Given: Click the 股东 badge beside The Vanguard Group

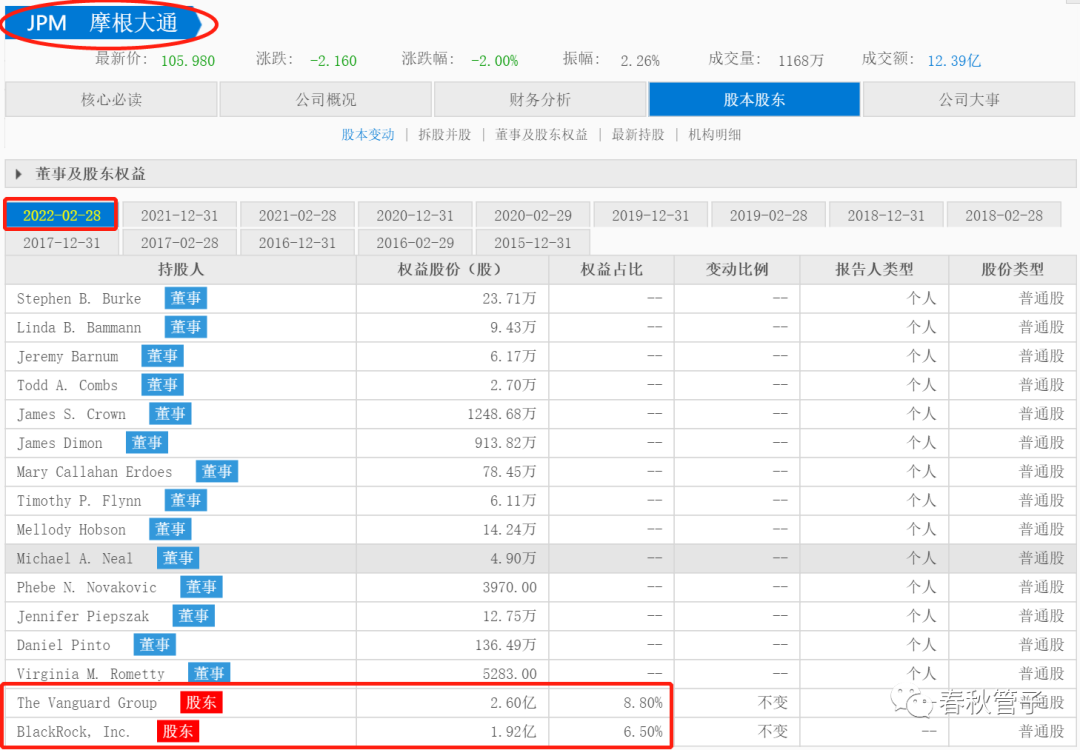Looking at the screenshot, I should [x=201, y=702].
